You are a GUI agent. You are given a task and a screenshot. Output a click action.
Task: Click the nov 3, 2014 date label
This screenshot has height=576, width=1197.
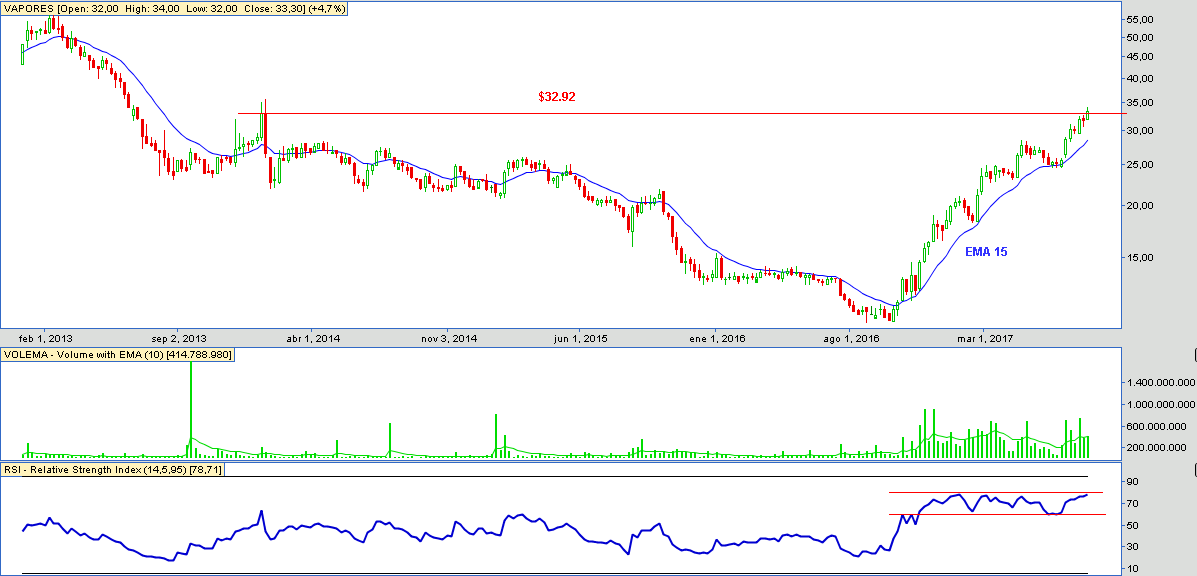(448, 337)
